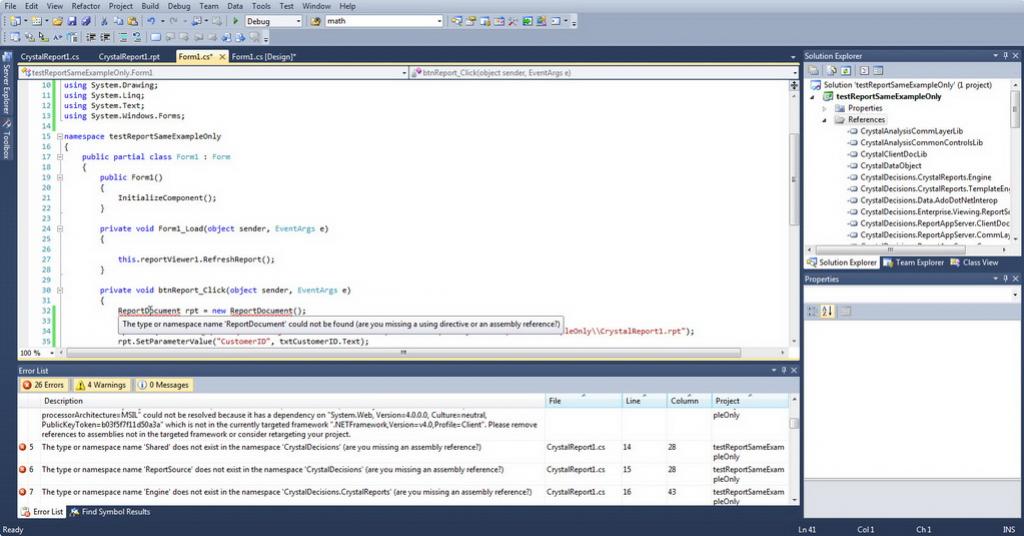The image size is (1024, 536).
Task: Switch to the Class View tab
Action: pyautogui.click(x=974, y=262)
